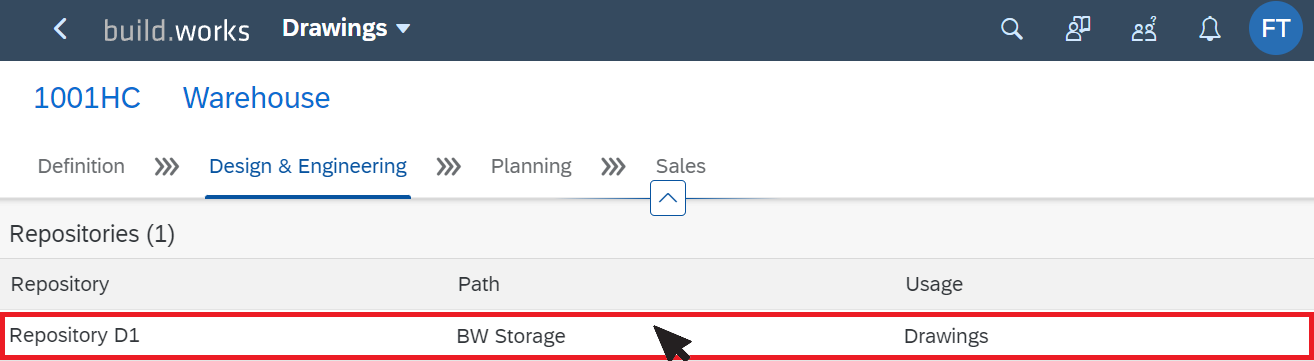1314x361 pixels.
Task: Open the 1001HC project link
Action: coord(87,98)
